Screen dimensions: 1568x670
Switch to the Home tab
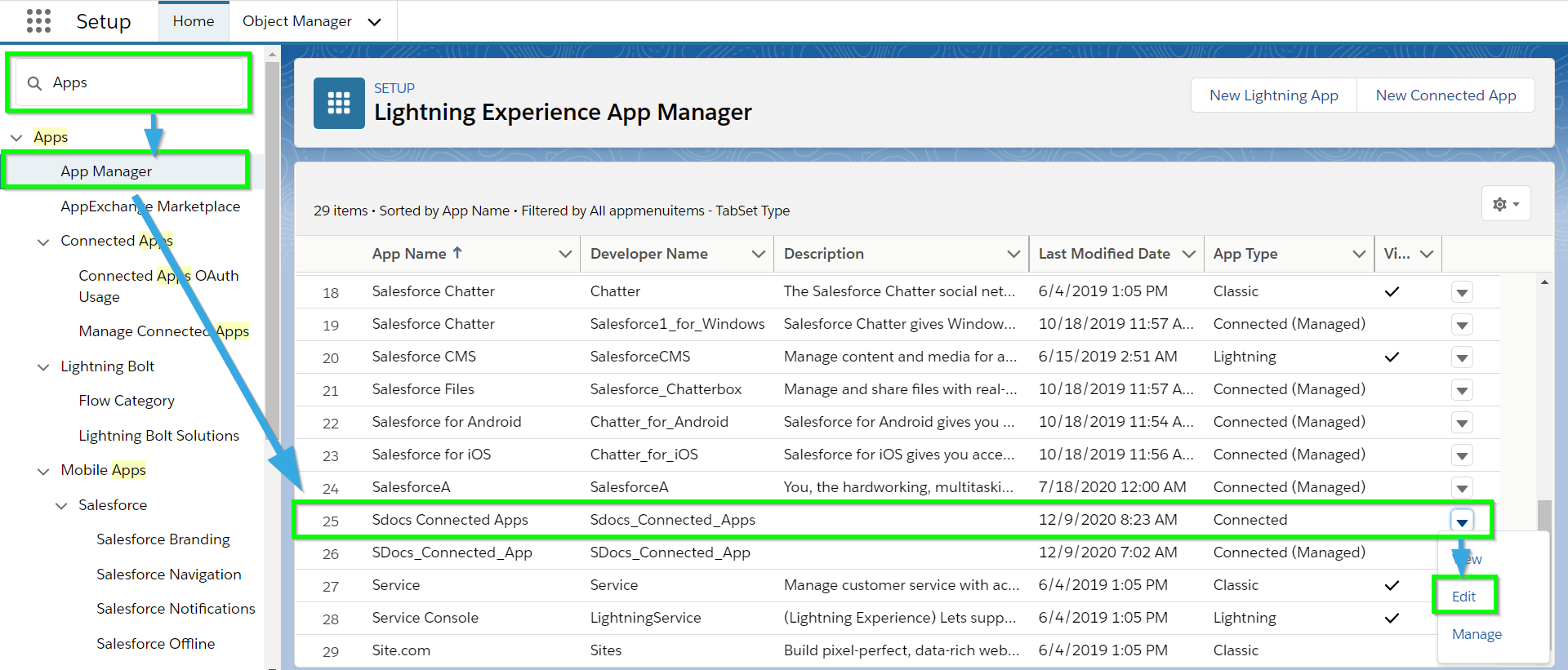pos(194,21)
